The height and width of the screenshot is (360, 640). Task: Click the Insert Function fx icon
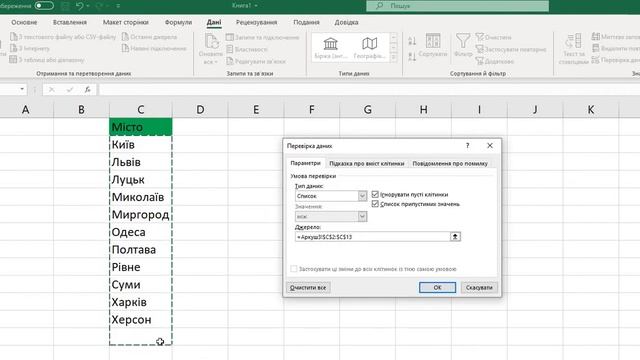(87, 89)
